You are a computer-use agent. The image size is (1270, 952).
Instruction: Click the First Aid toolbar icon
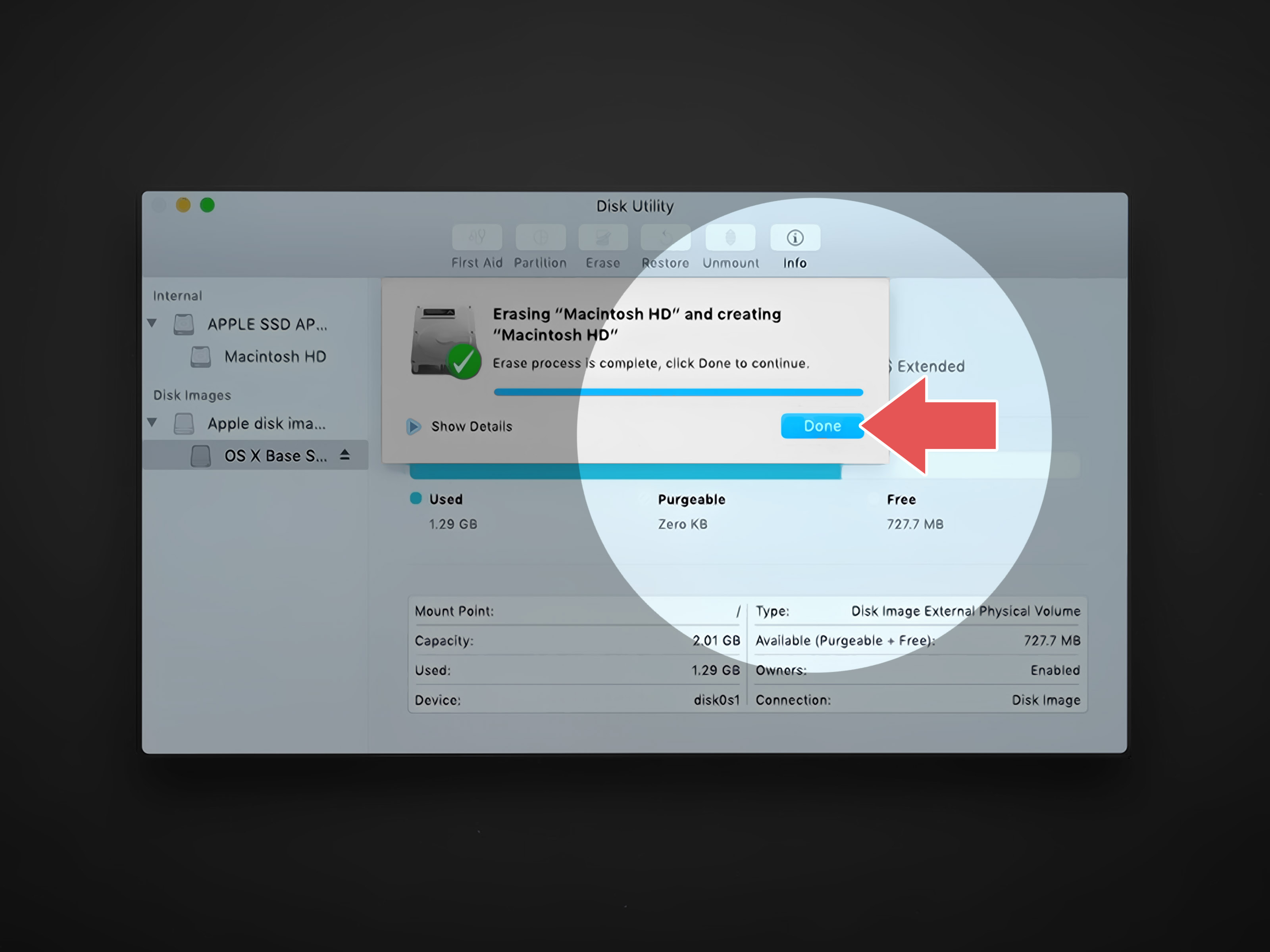click(x=477, y=238)
